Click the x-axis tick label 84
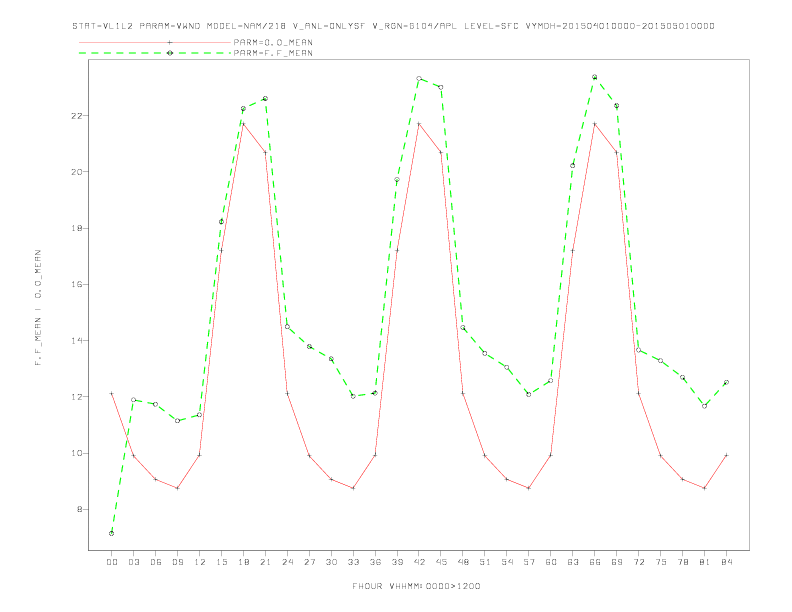The height and width of the screenshot is (612, 792). pyautogui.click(x=727, y=562)
